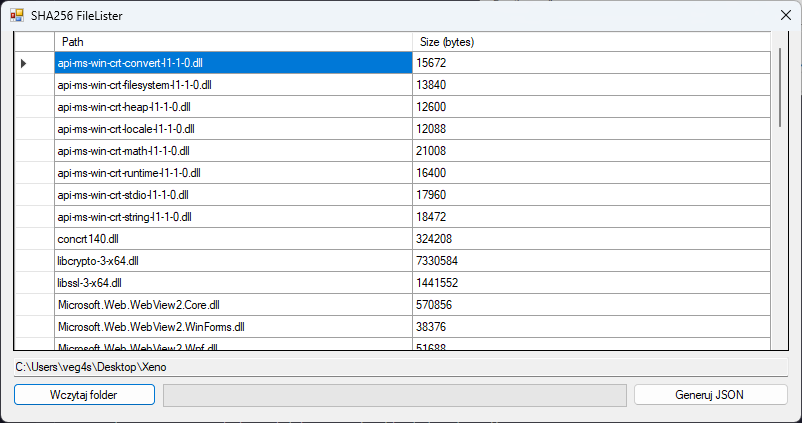The image size is (802, 423).
Task: Choose the api-ms-win-crt-math-l1-1-0.dll path cell
Action: pos(232,151)
